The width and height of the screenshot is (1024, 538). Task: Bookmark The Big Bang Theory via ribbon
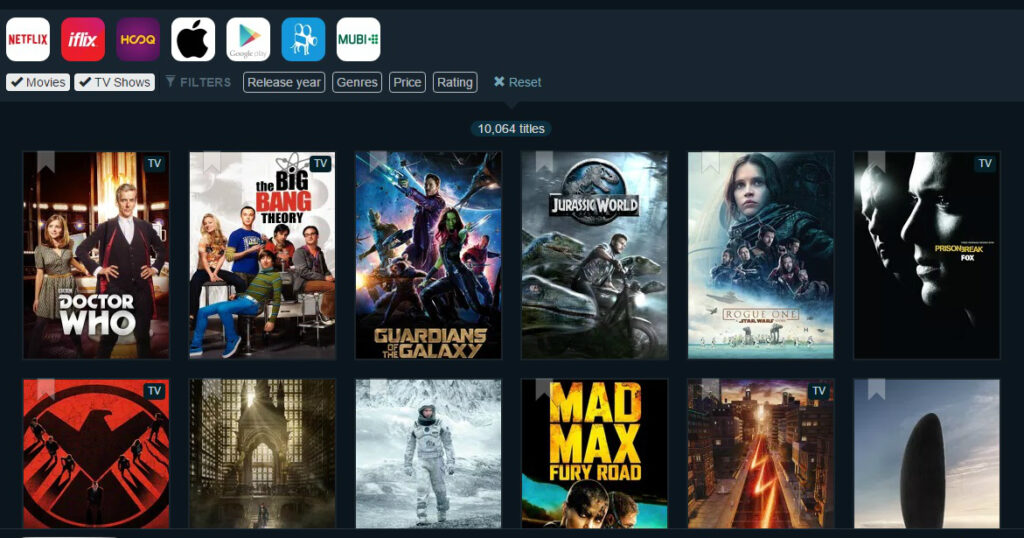click(x=212, y=162)
